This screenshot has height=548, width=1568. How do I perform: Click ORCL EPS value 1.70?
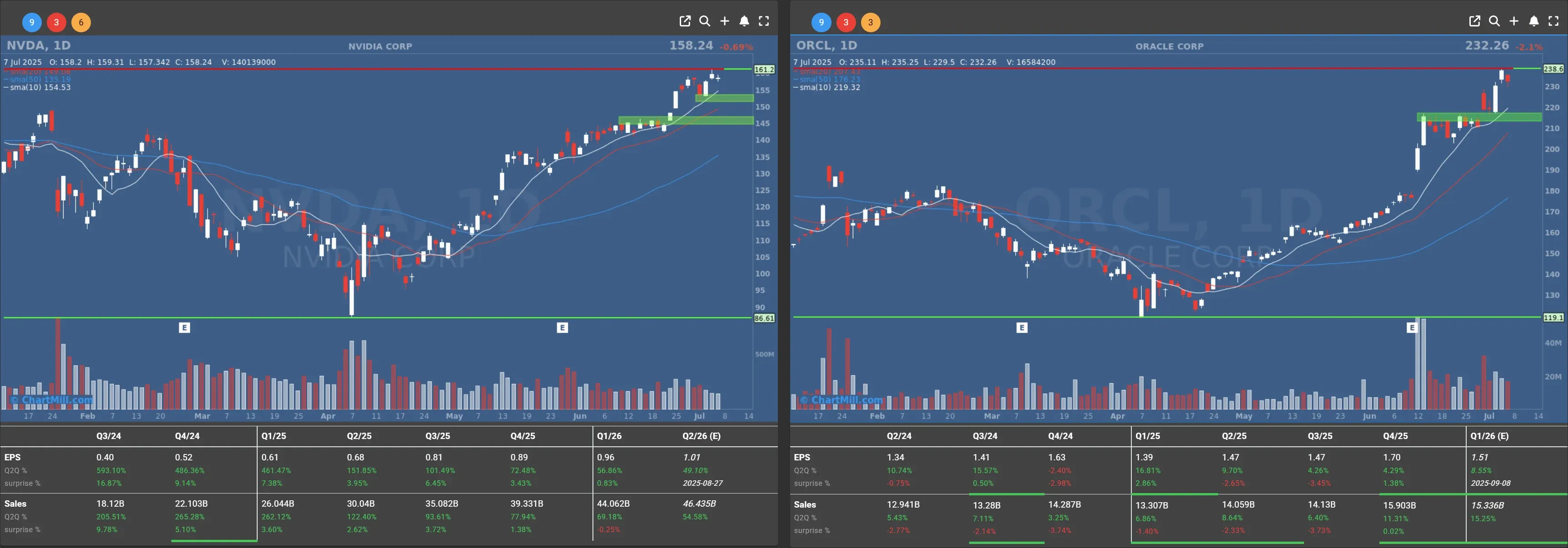click(1391, 457)
